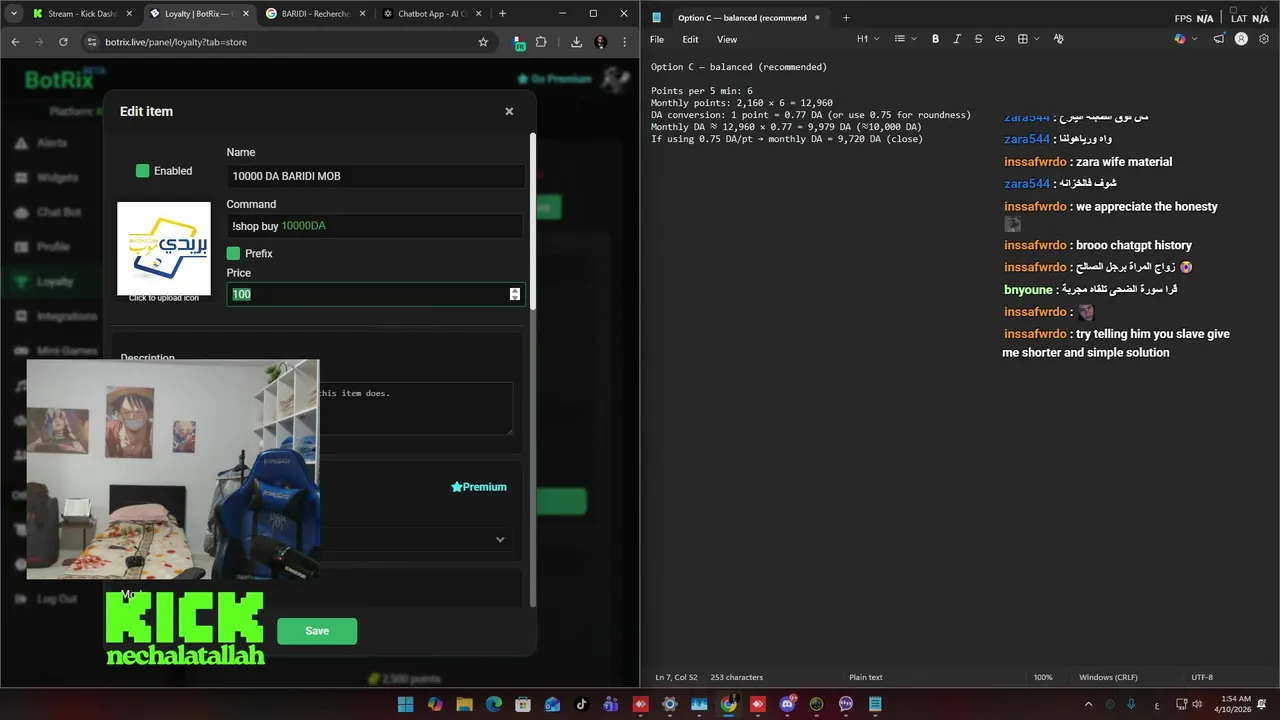Save the edited item

[x=317, y=631]
